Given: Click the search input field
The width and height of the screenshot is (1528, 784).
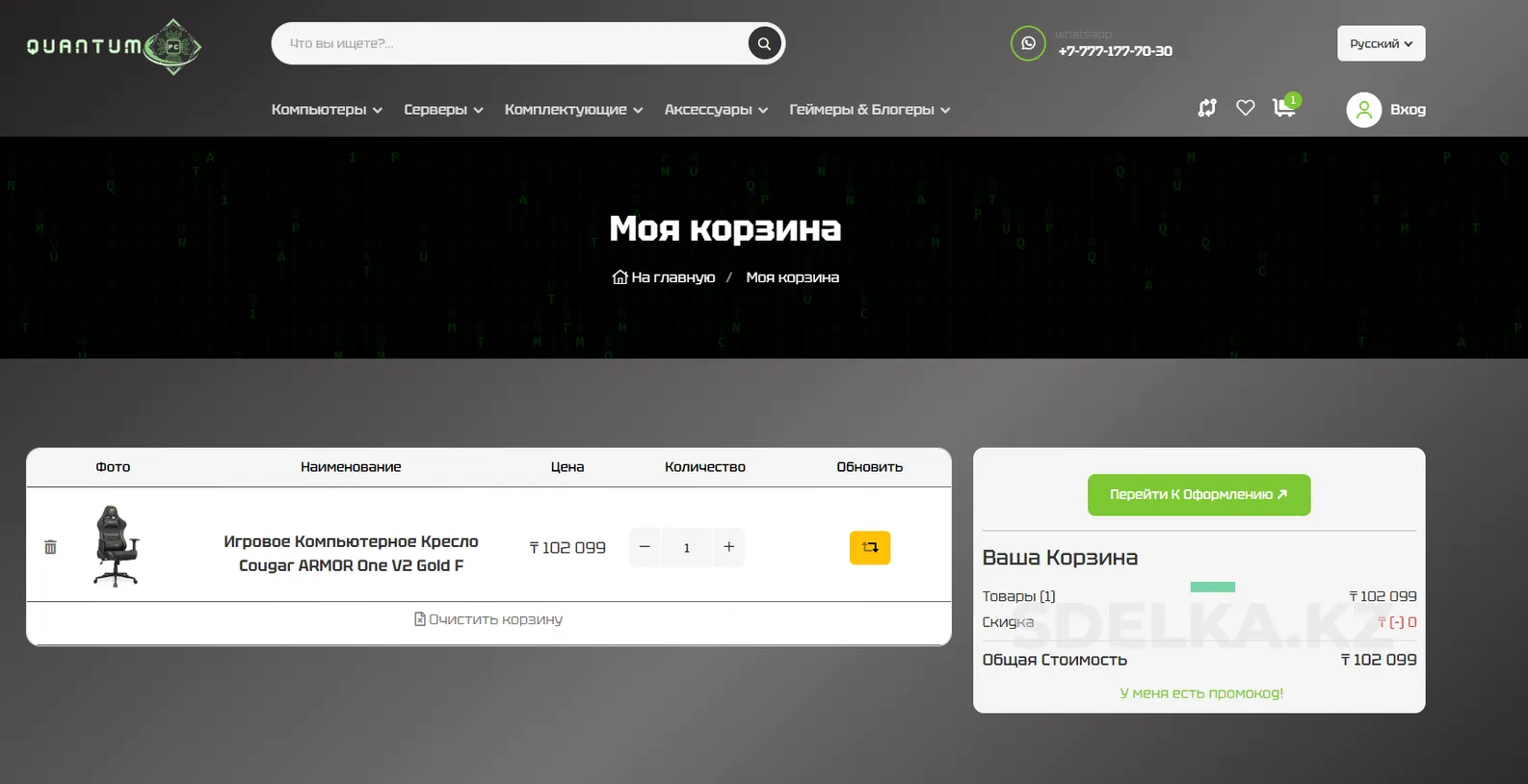Looking at the screenshot, I should pos(511,43).
